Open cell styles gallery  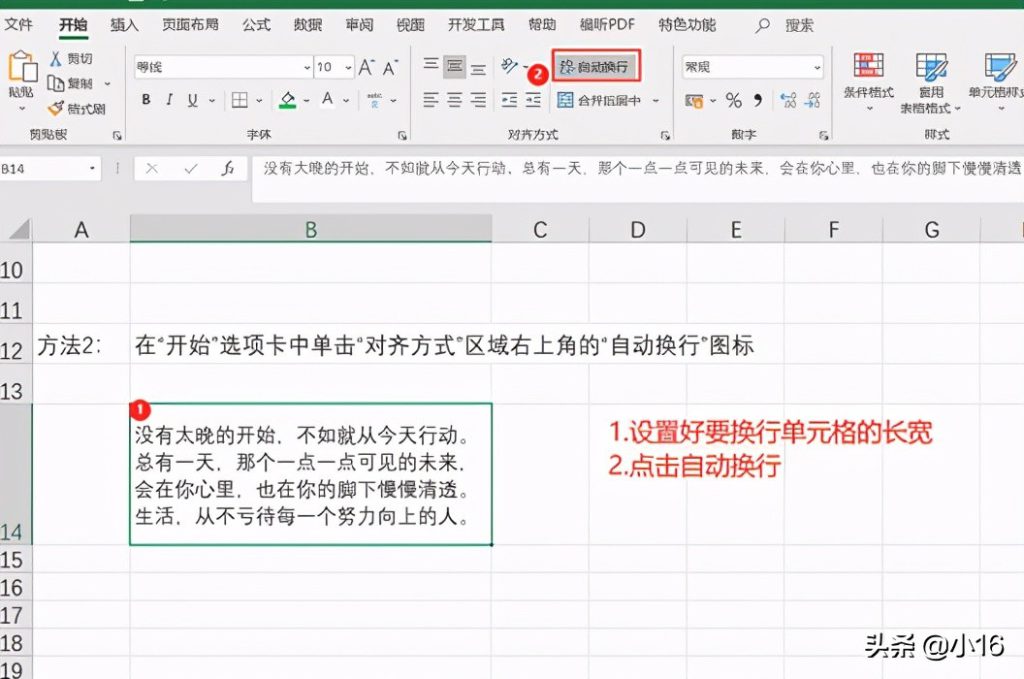[x=997, y=82]
